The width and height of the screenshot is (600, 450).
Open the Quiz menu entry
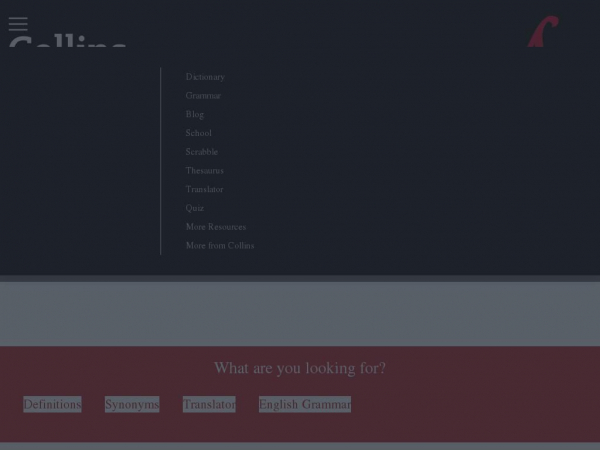194,208
